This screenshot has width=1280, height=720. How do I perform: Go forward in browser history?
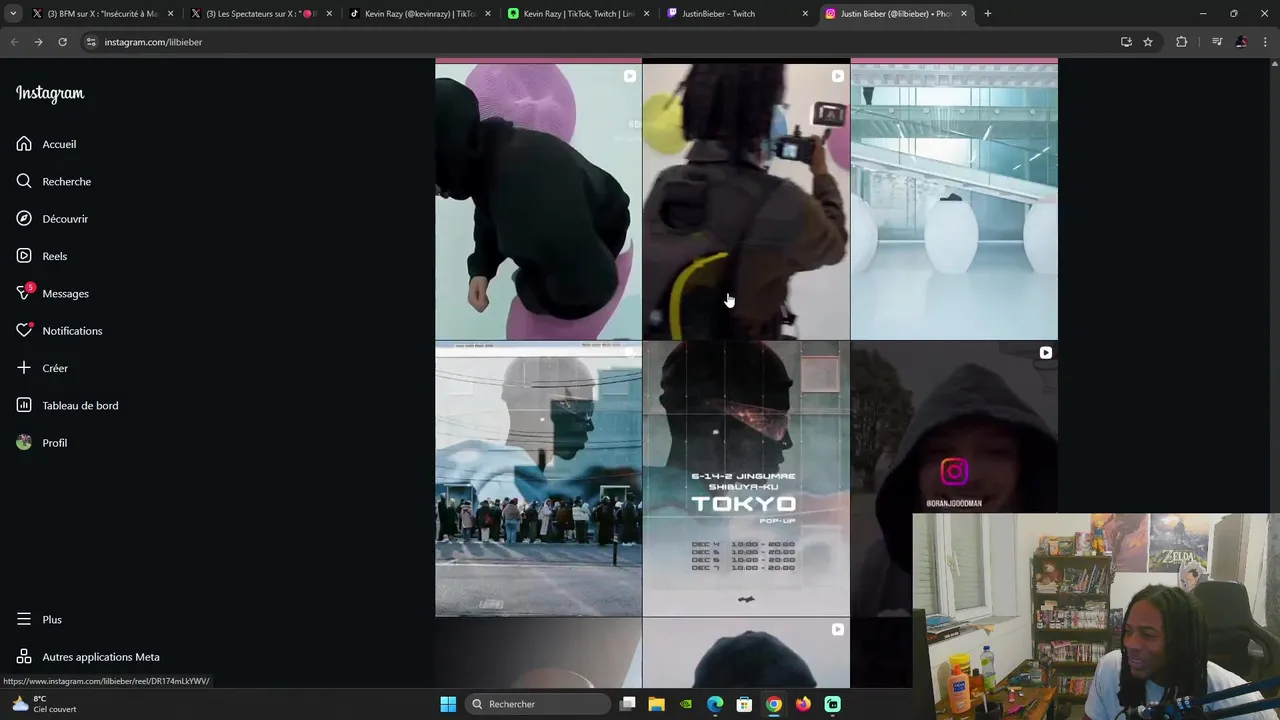point(38,42)
